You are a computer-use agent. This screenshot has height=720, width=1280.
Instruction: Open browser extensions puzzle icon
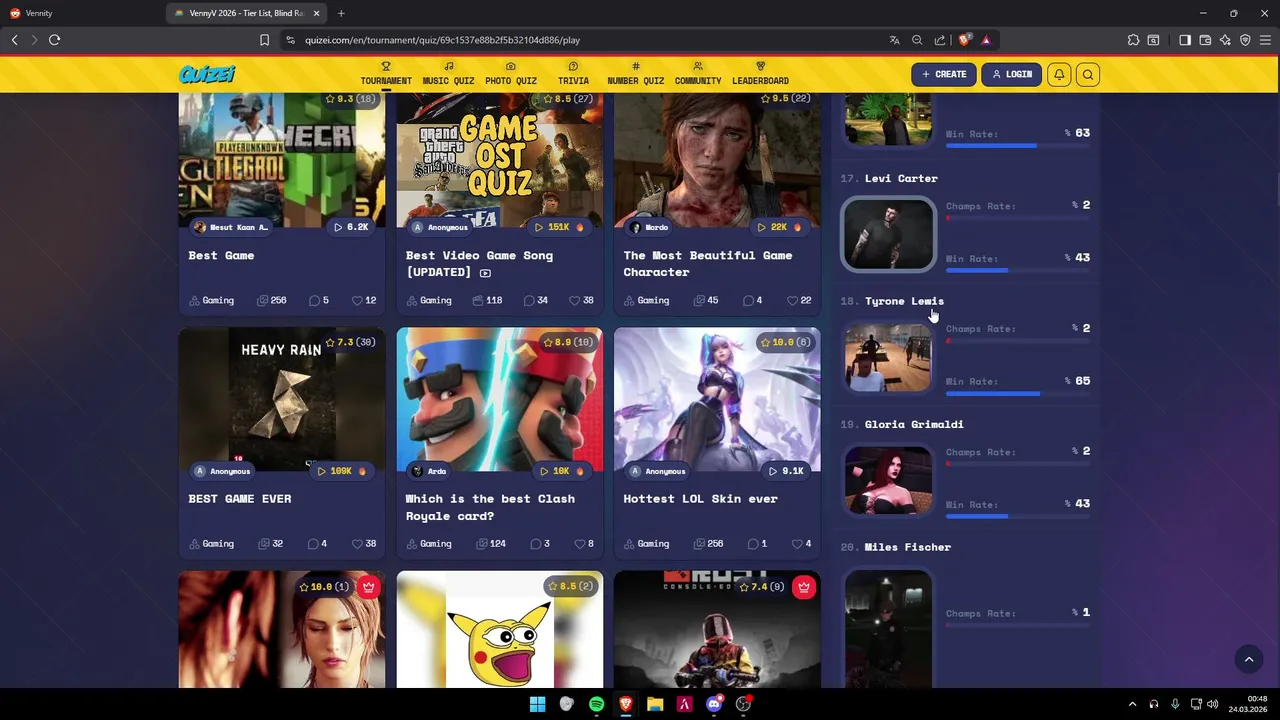(x=1133, y=40)
